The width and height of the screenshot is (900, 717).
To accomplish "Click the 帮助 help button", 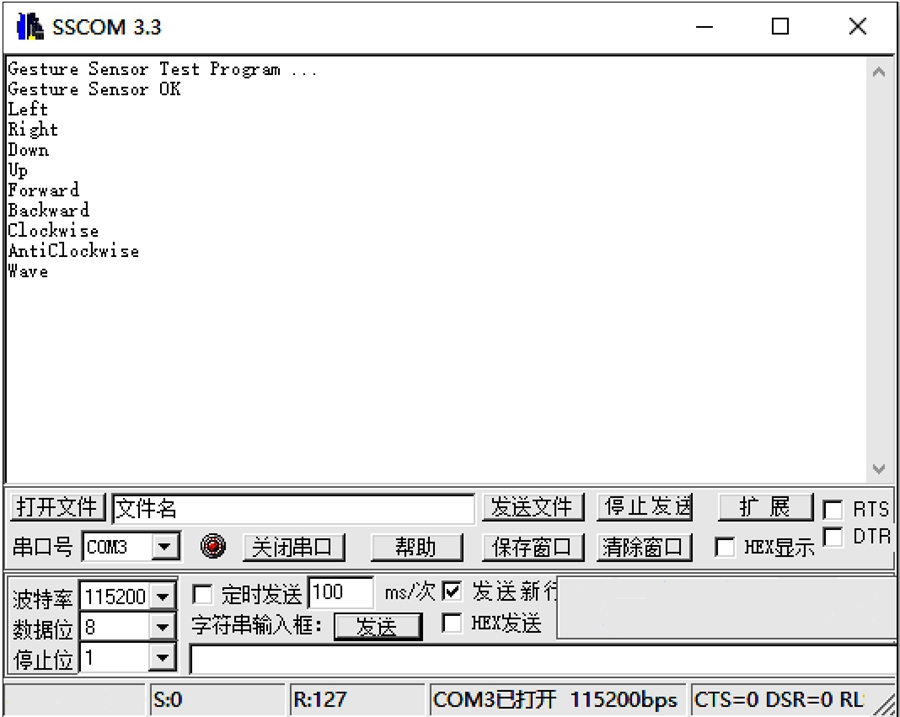I will (x=416, y=547).
